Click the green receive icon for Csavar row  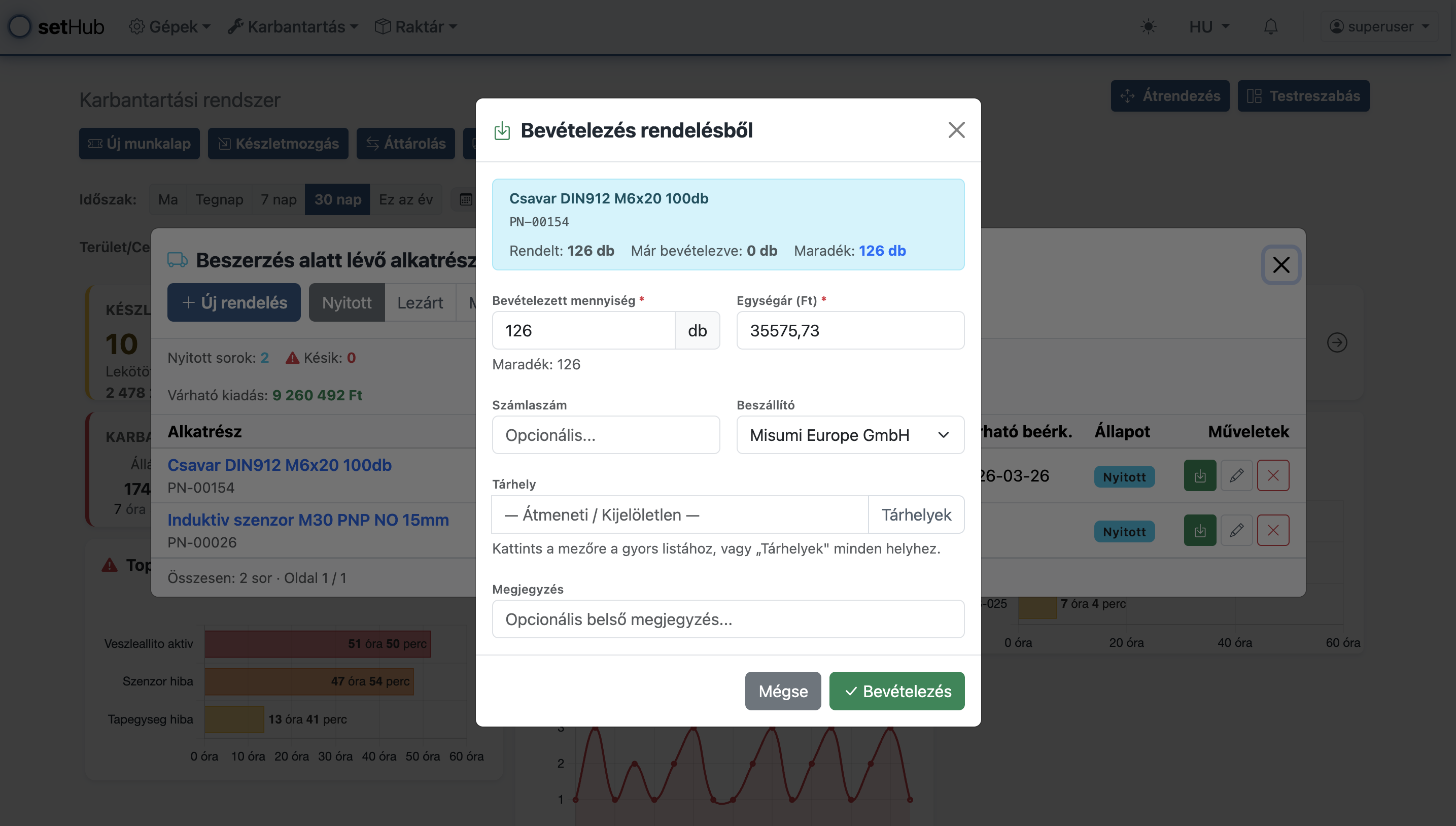(x=1200, y=475)
